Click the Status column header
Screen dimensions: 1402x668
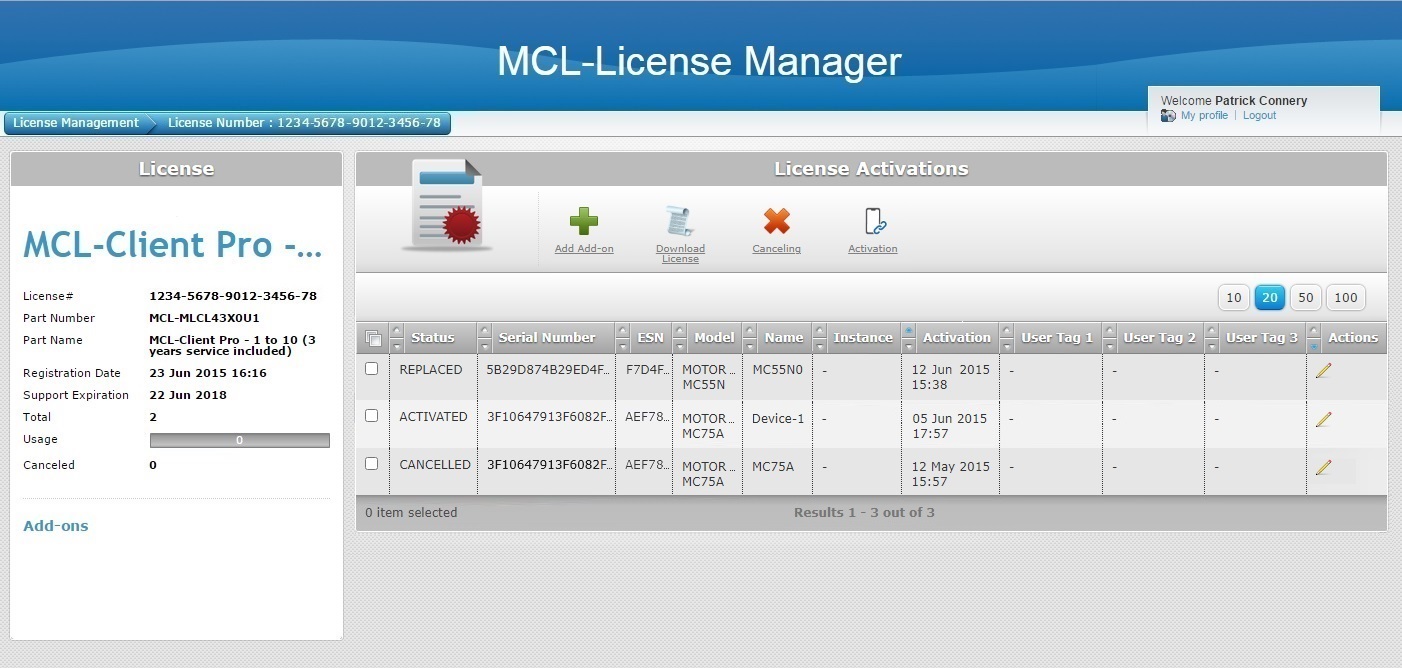[x=432, y=338]
